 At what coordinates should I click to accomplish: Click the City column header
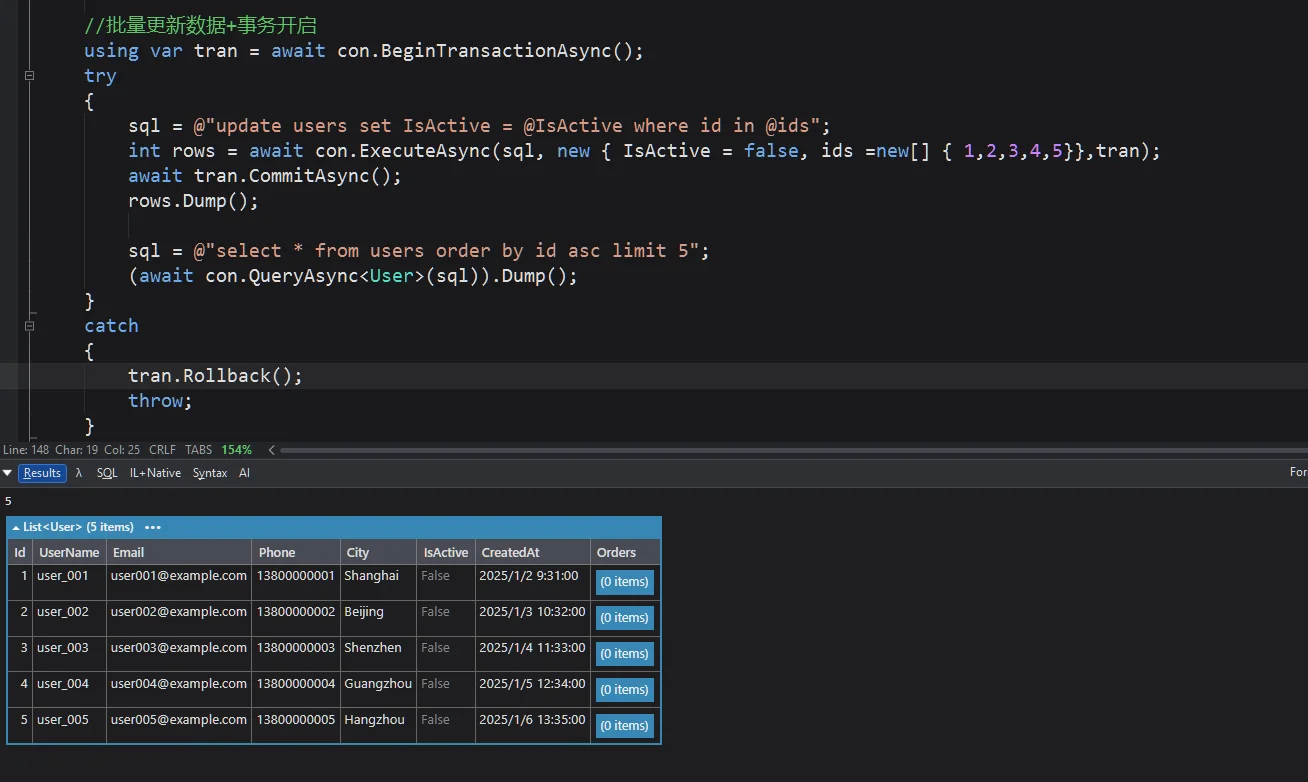click(379, 552)
